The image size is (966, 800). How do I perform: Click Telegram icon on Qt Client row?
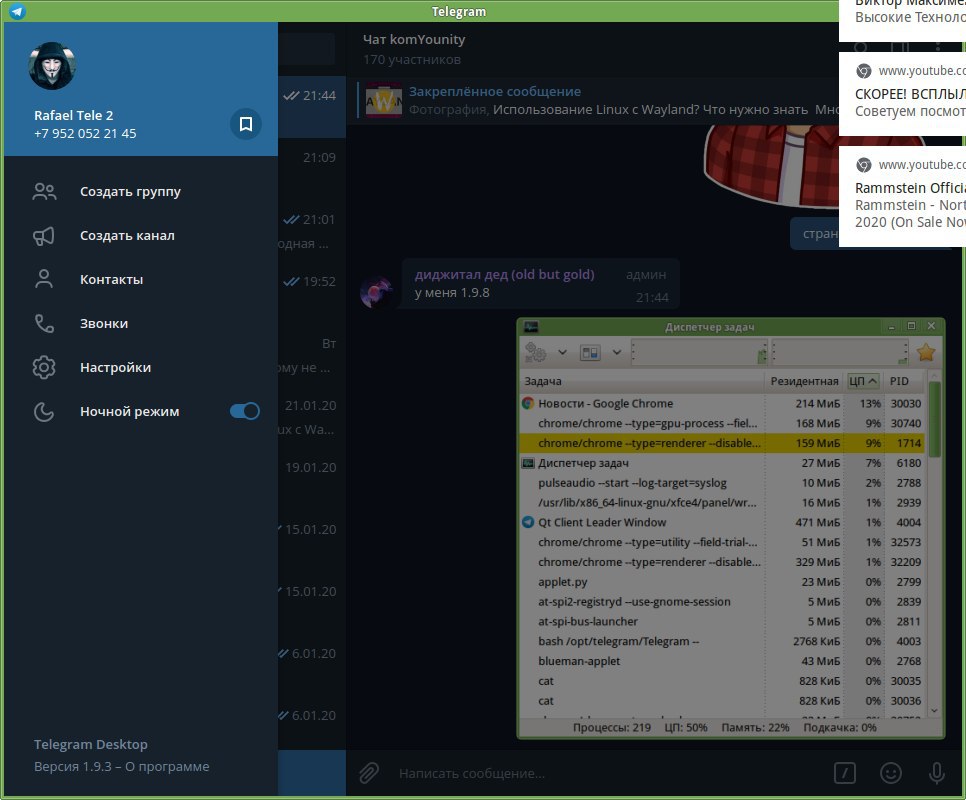click(528, 522)
